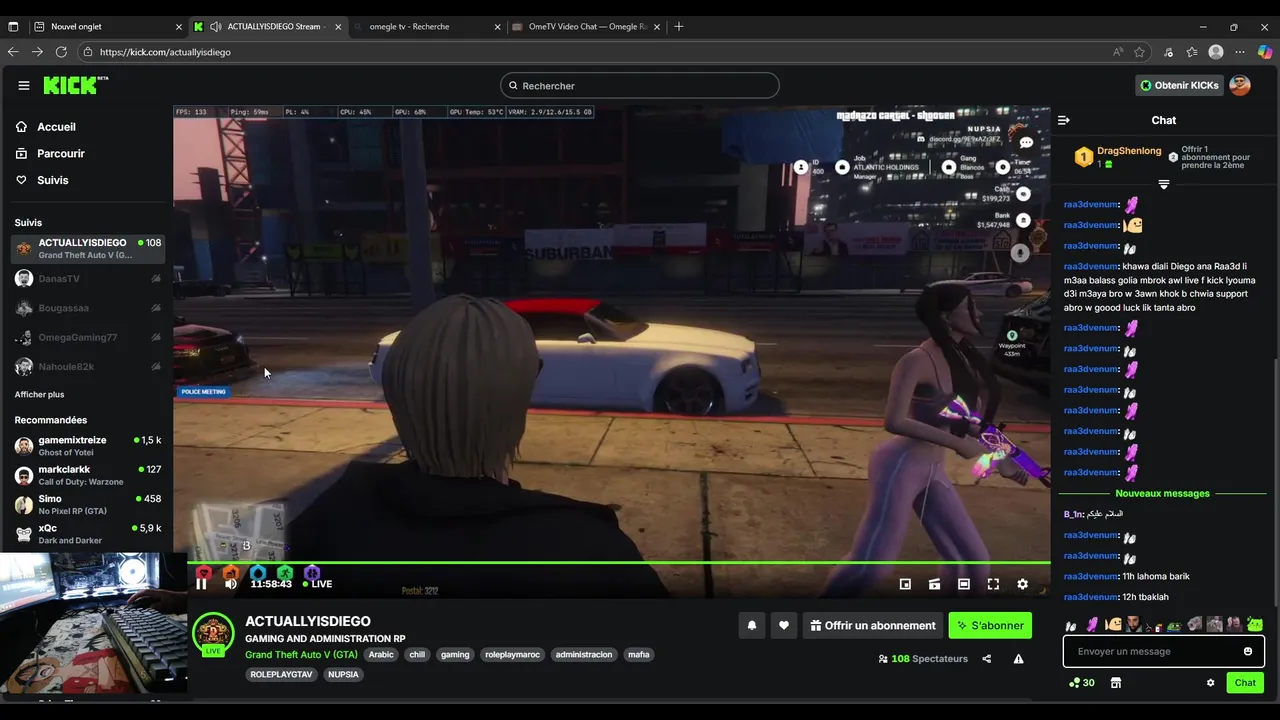Select DanasTV in followed channels
This screenshot has width=1280, height=720.
[x=88, y=279]
